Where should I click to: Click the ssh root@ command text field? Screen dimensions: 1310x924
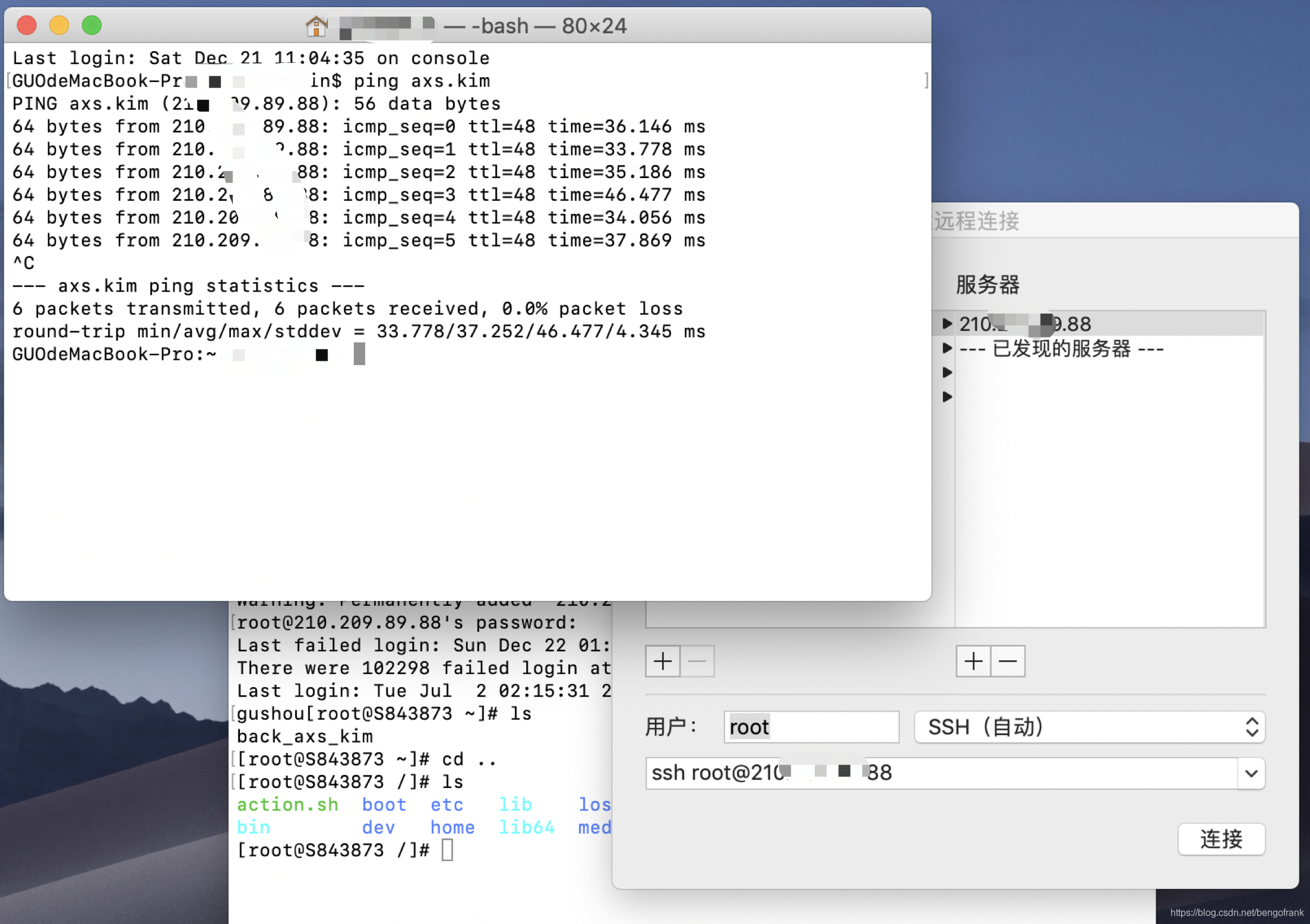click(941, 773)
